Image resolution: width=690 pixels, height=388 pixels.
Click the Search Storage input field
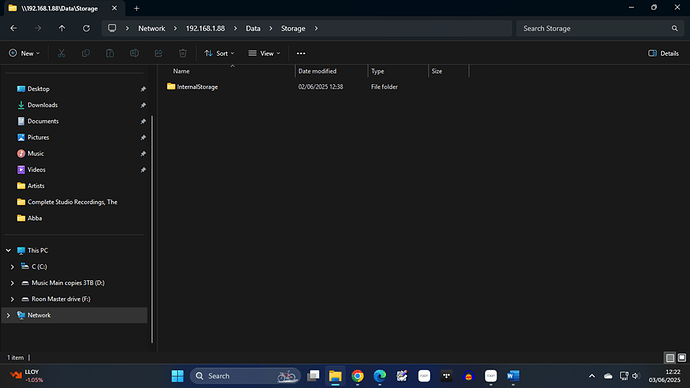click(x=594, y=28)
